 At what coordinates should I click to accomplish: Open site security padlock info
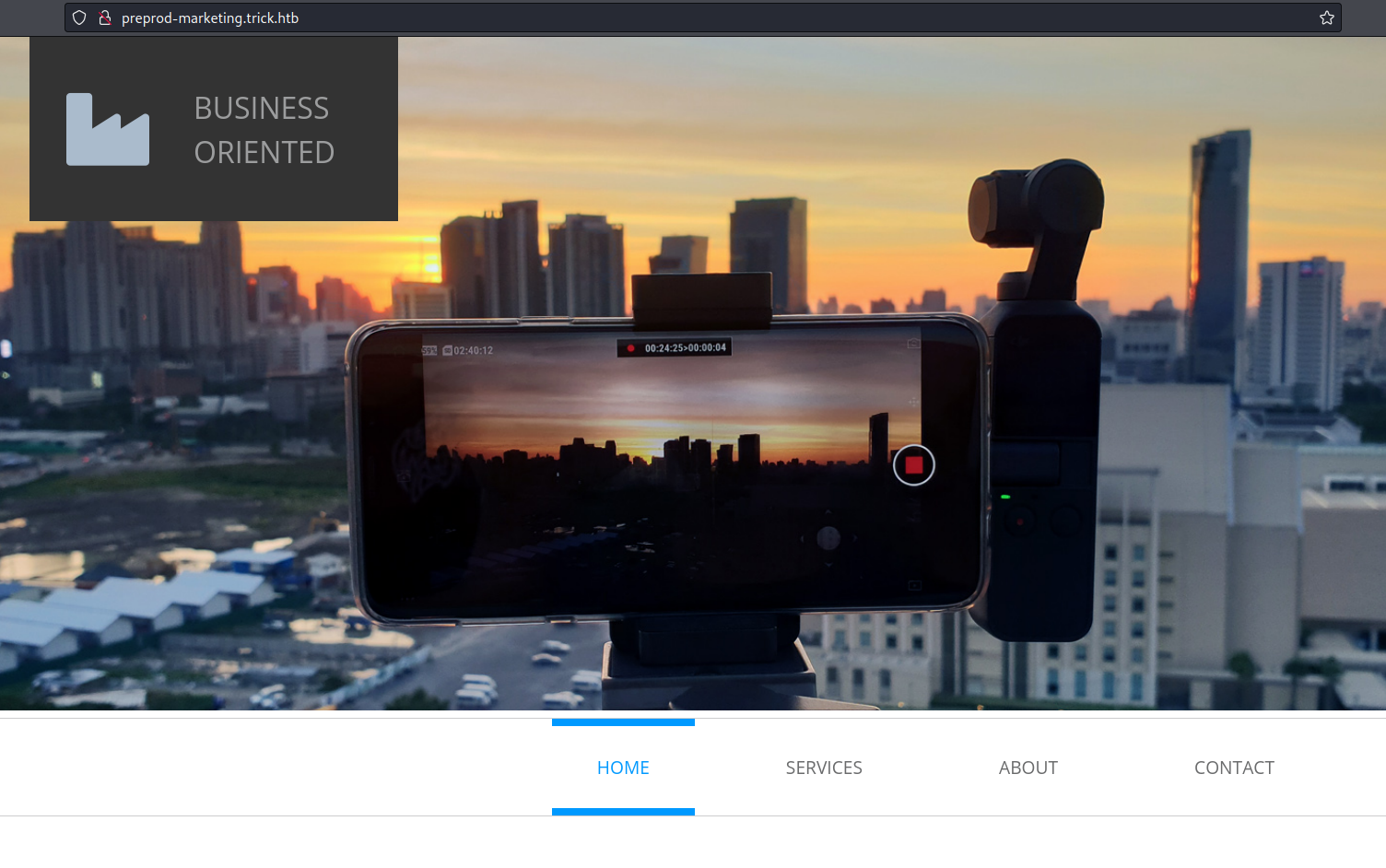coord(105,18)
